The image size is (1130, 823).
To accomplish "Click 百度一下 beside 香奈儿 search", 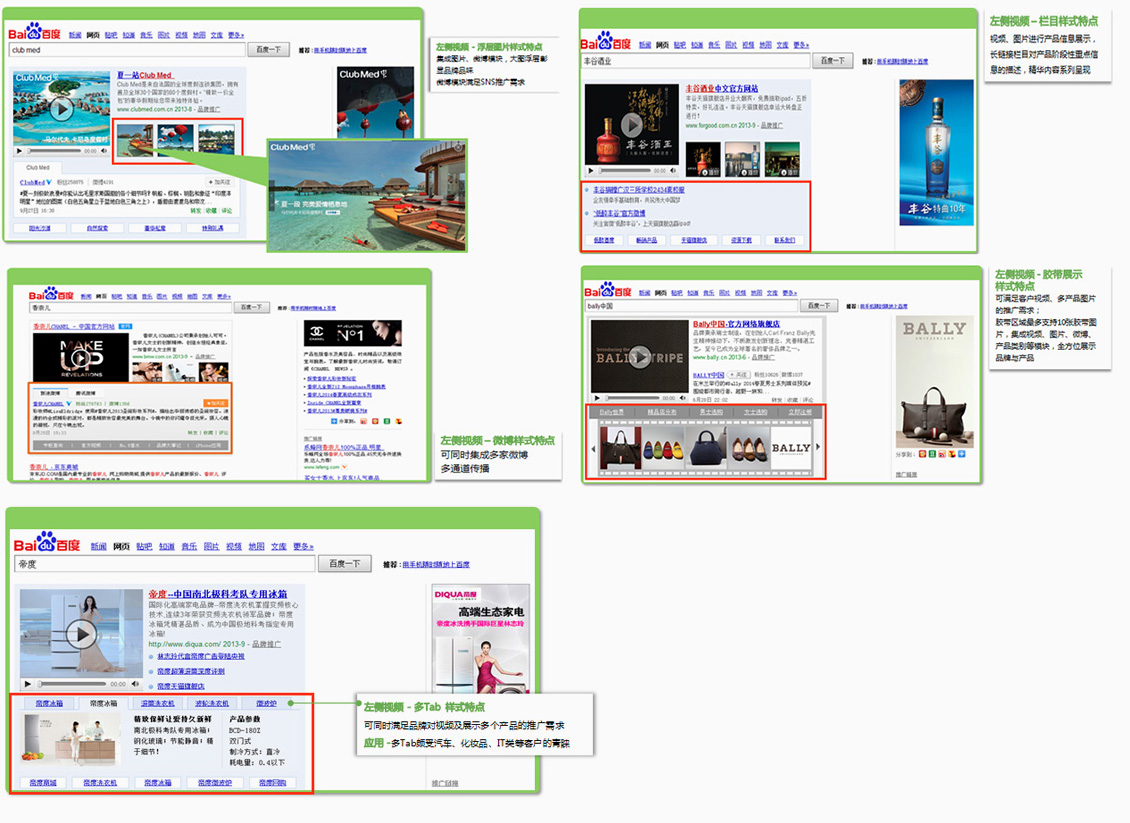I will 252,307.
